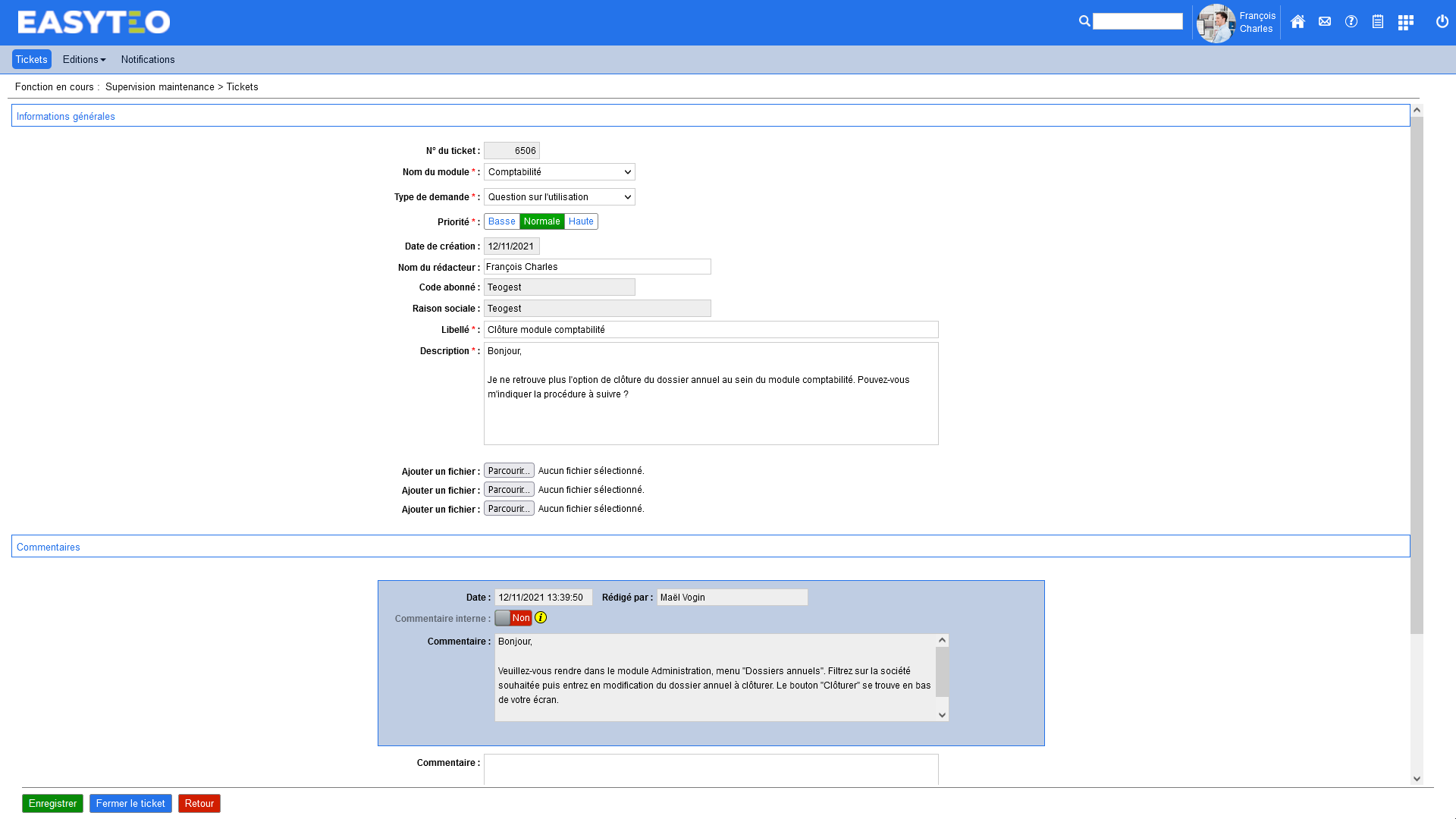This screenshot has width=1456, height=819.
Task: Click the help question mark icon
Action: pyautogui.click(x=1351, y=22)
